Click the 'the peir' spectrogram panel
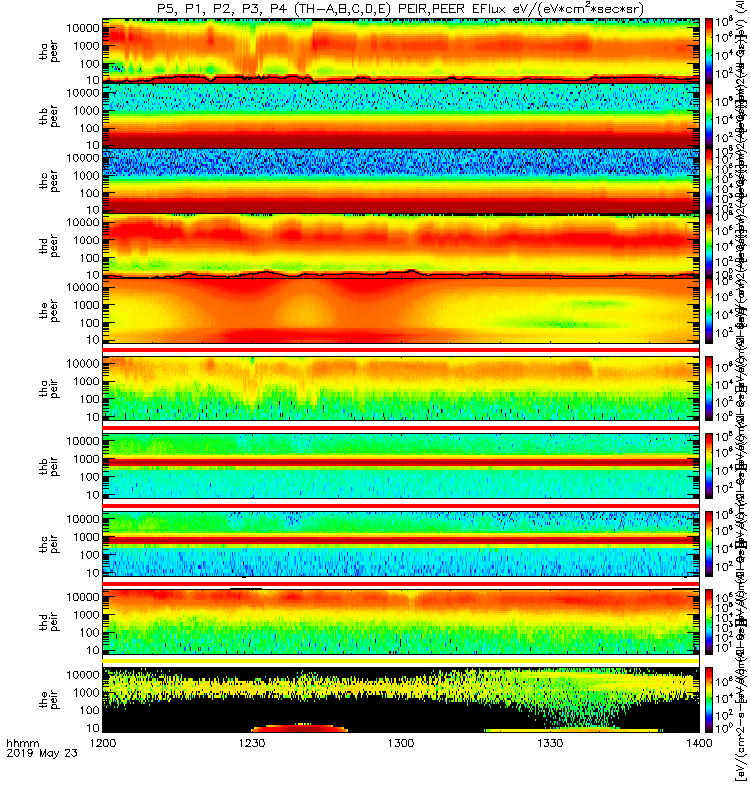The image size is (750, 800). 401,700
